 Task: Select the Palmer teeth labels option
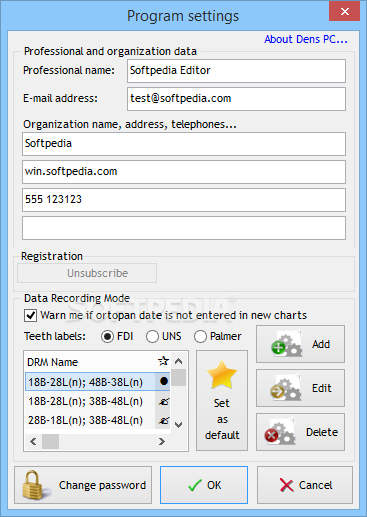coord(200,337)
